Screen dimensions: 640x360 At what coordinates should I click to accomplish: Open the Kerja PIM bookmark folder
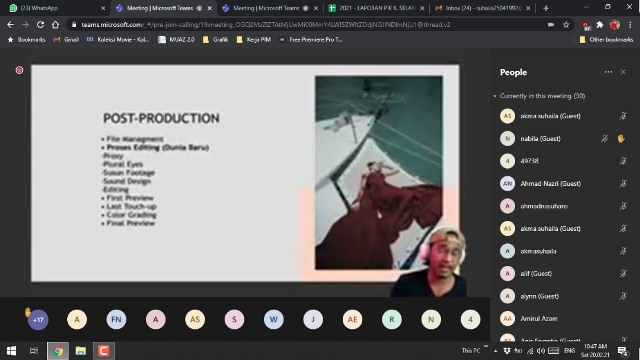click(253, 40)
